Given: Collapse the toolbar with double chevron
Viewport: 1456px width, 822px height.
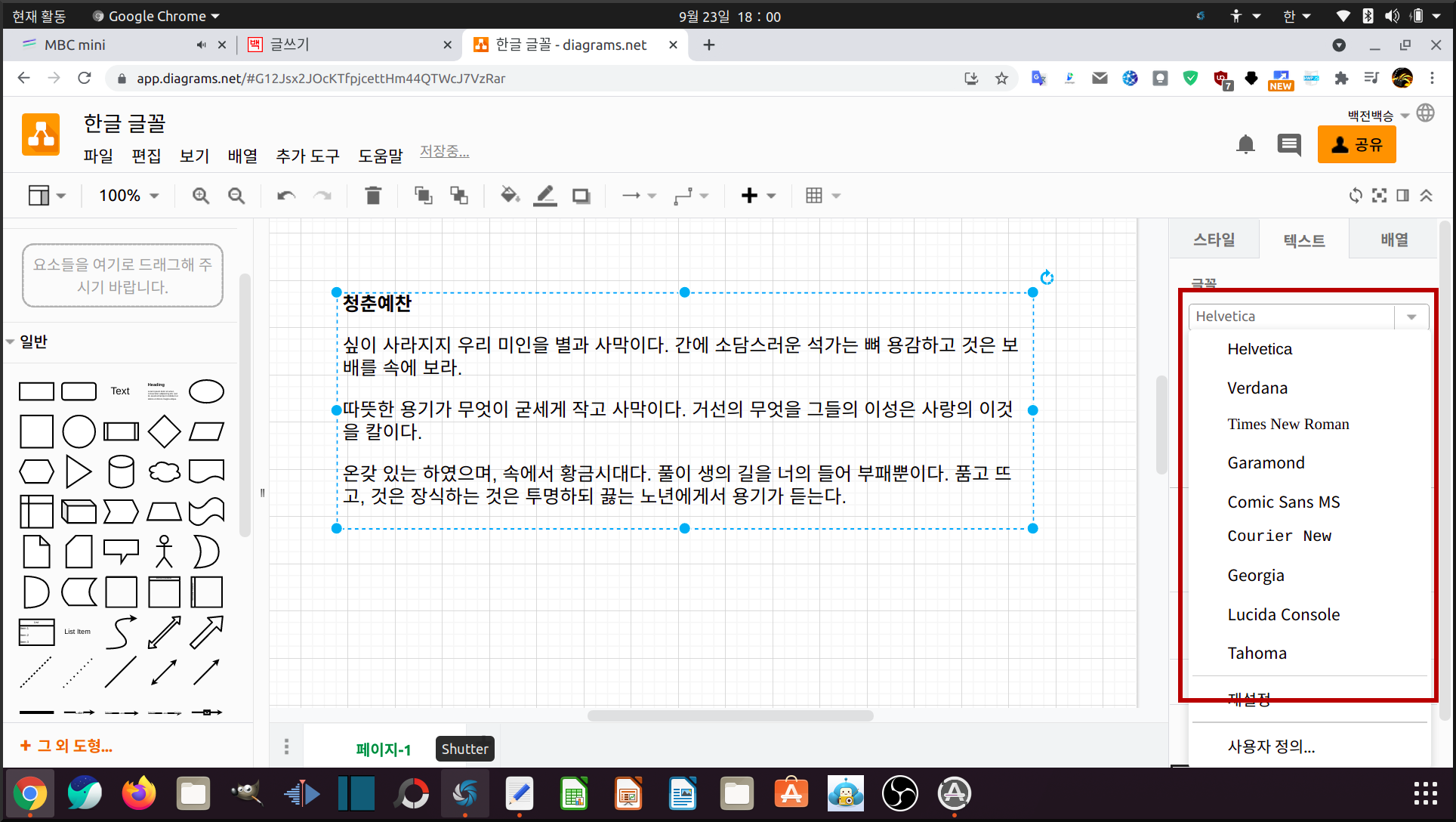Looking at the screenshot, I should 1427,196.
